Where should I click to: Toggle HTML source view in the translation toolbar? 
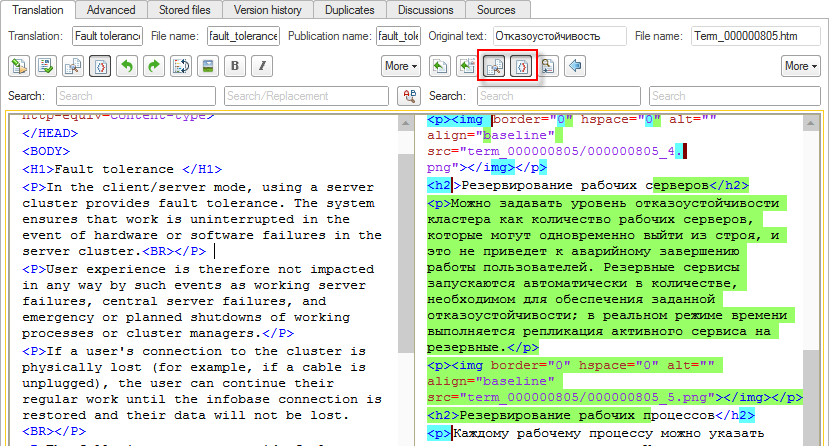pyautogui.click(x=100, y=66)
